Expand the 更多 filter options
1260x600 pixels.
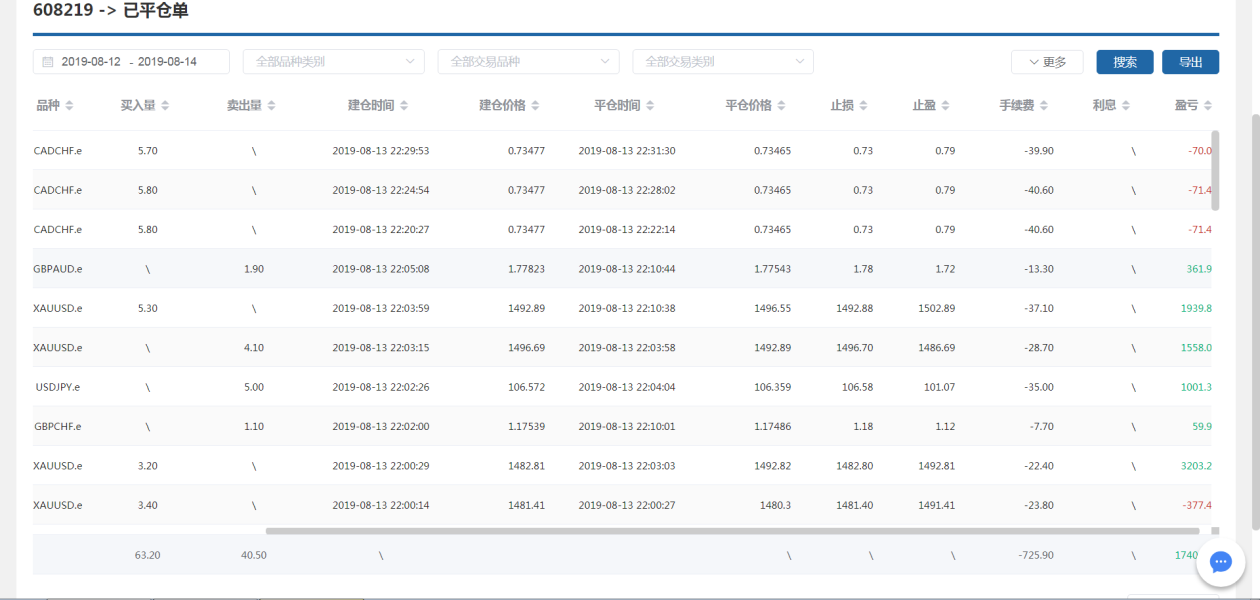1046,62
